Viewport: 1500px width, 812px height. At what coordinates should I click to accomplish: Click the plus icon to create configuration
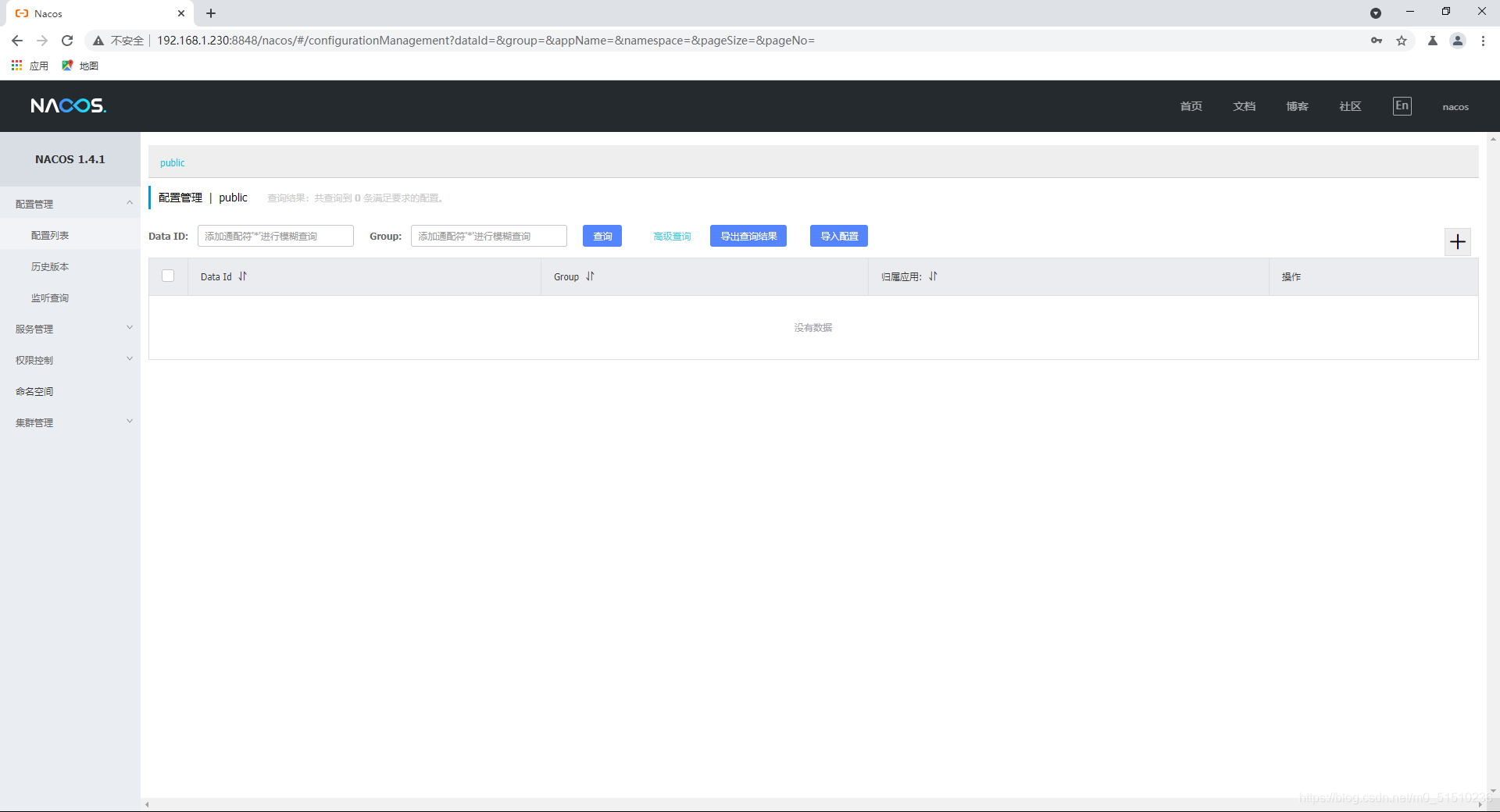click(x=1458, y=242)
